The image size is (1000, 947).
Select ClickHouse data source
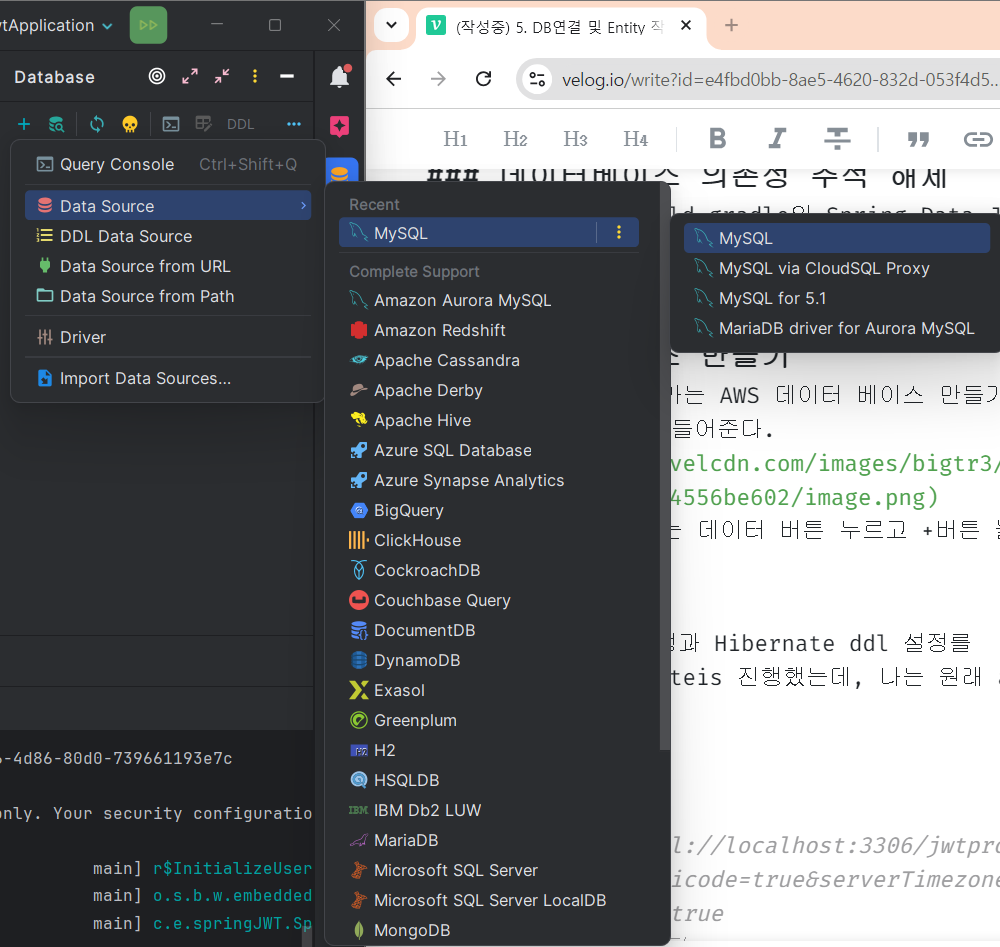(489, 540)
